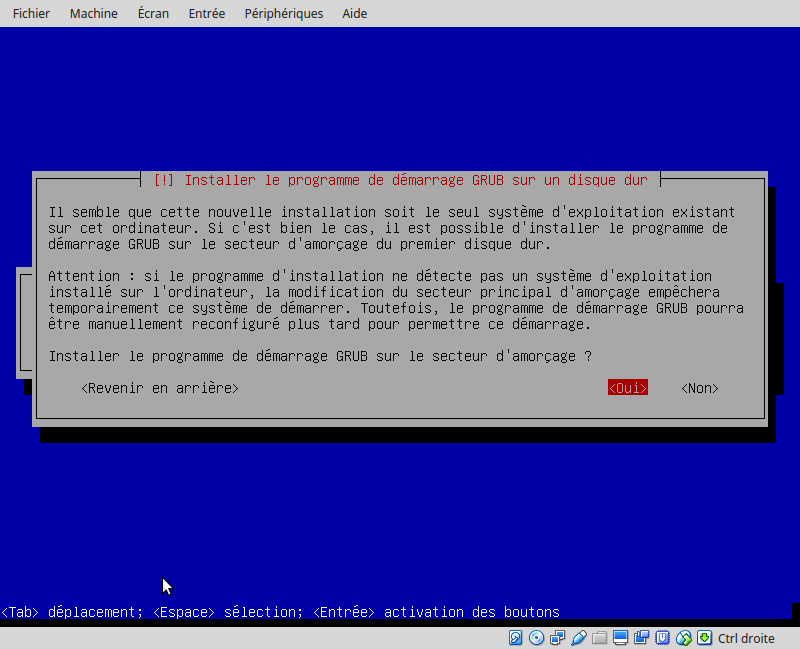Click the question 'Installer le programme de démarrage GRUB sur le secteur d'amorçage ?'
The image size is (800, 649).
point(320,356)
